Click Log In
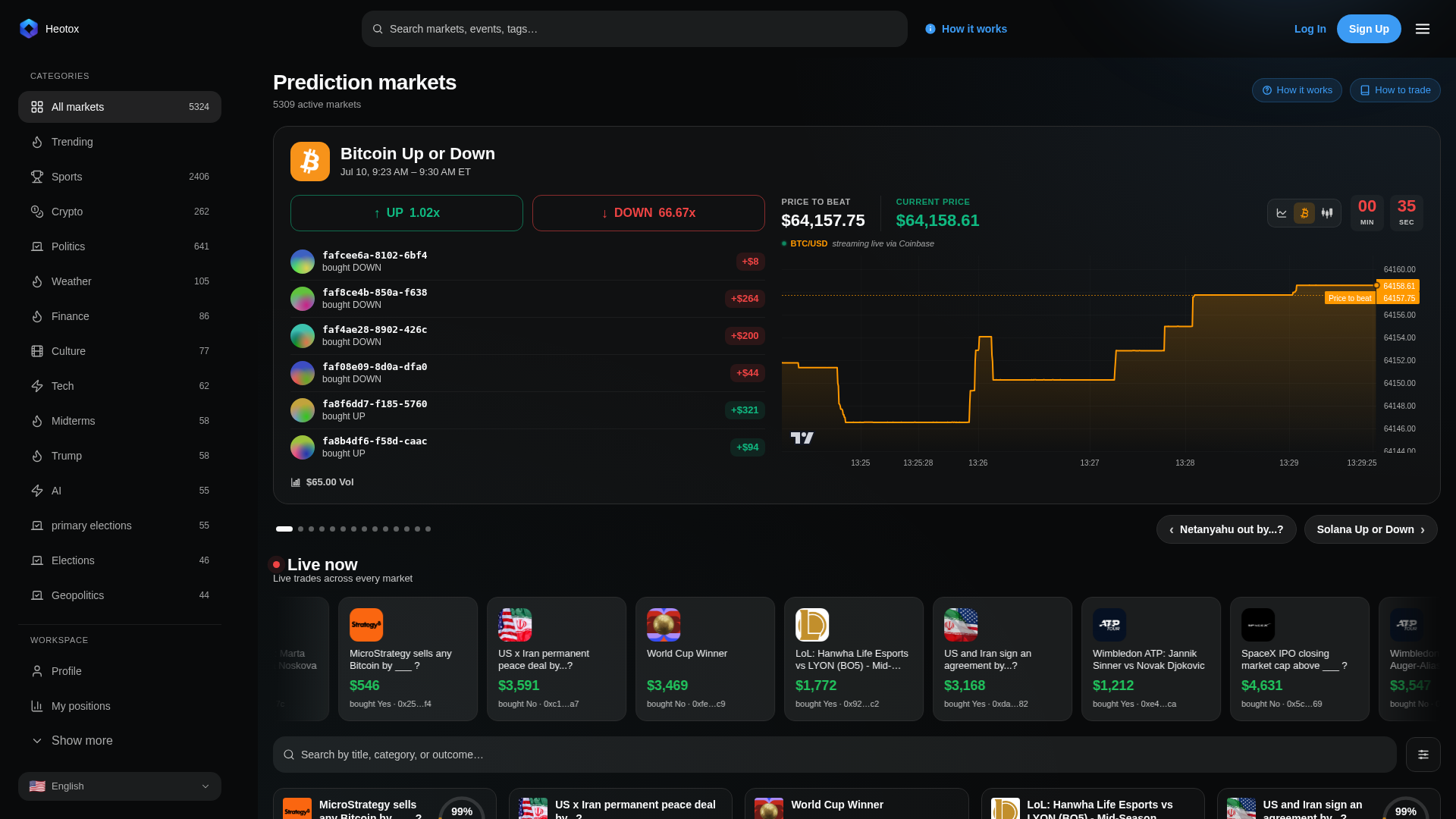 [1310, 29]
